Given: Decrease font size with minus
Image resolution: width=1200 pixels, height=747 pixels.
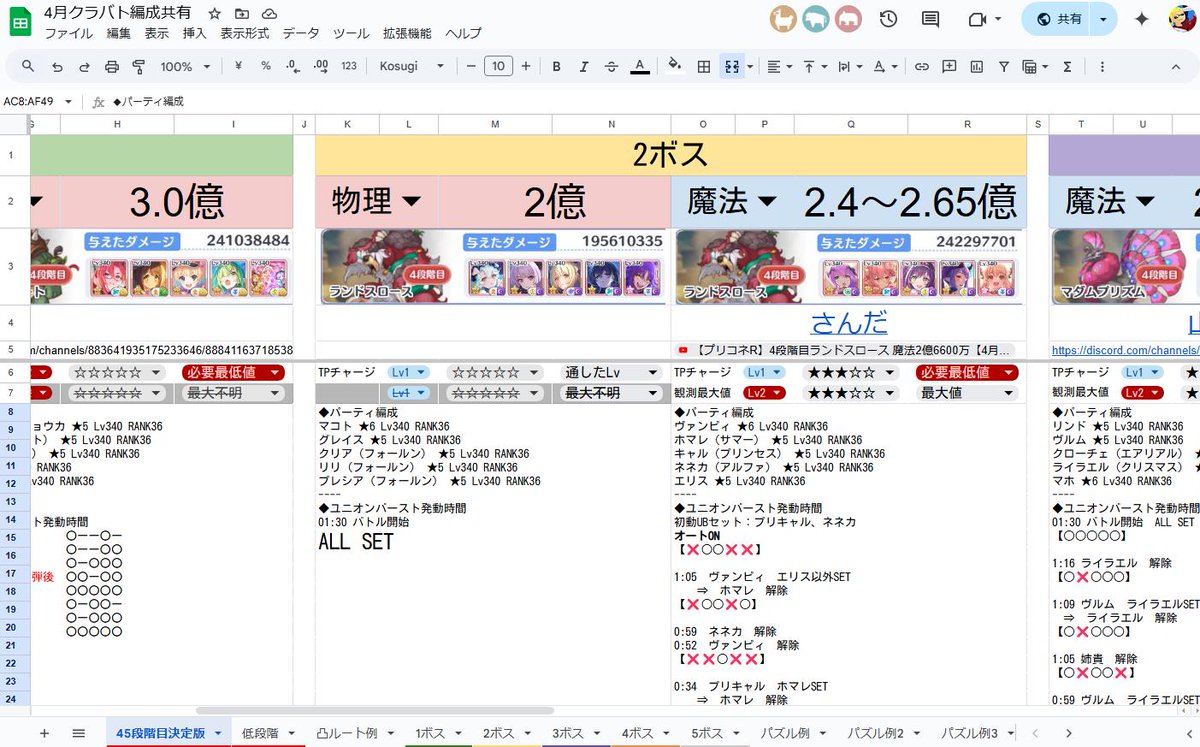Looking at the screenshot, I should click(x=471, y=66).
